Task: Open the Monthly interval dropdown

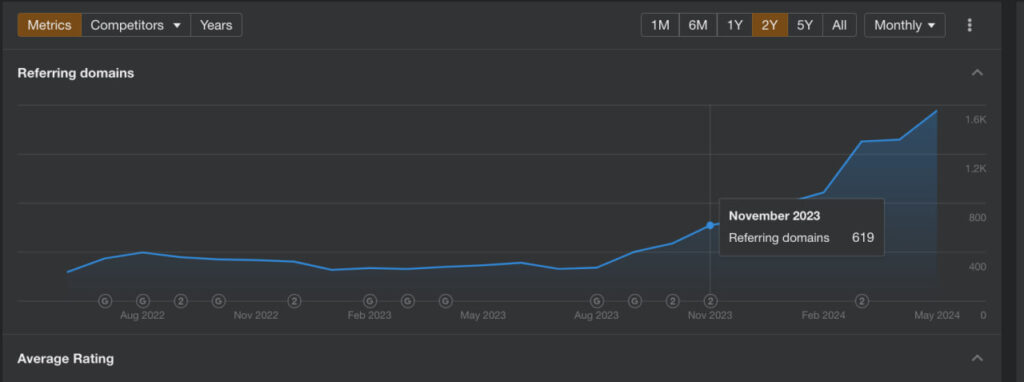Action: coord(904,25)
